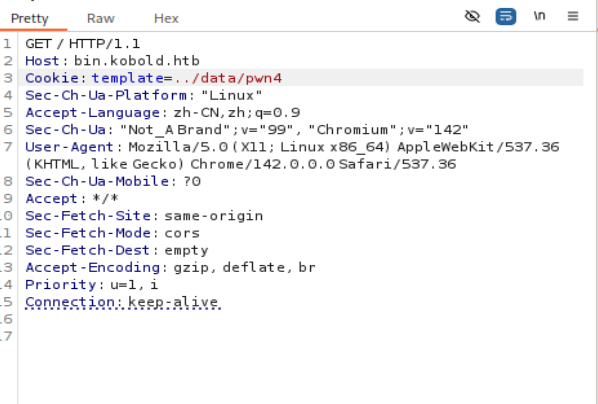598x404 pixels.
Task: Toggle the show newline characters icon
Action: (x=539, y=16)
